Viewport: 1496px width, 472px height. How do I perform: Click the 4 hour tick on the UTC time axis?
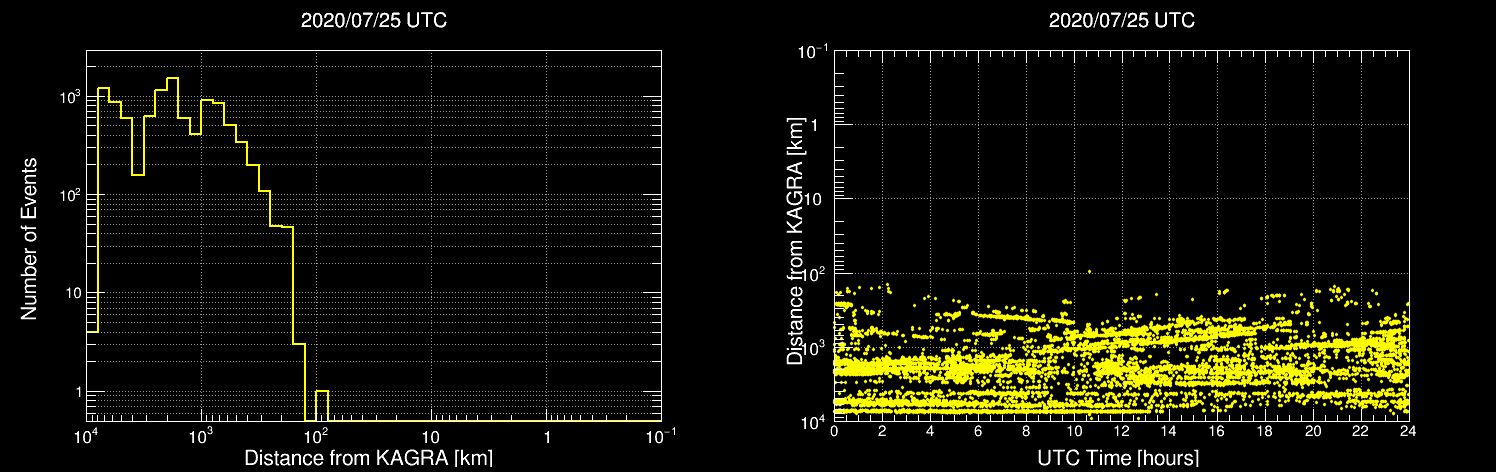click(930, 431)
